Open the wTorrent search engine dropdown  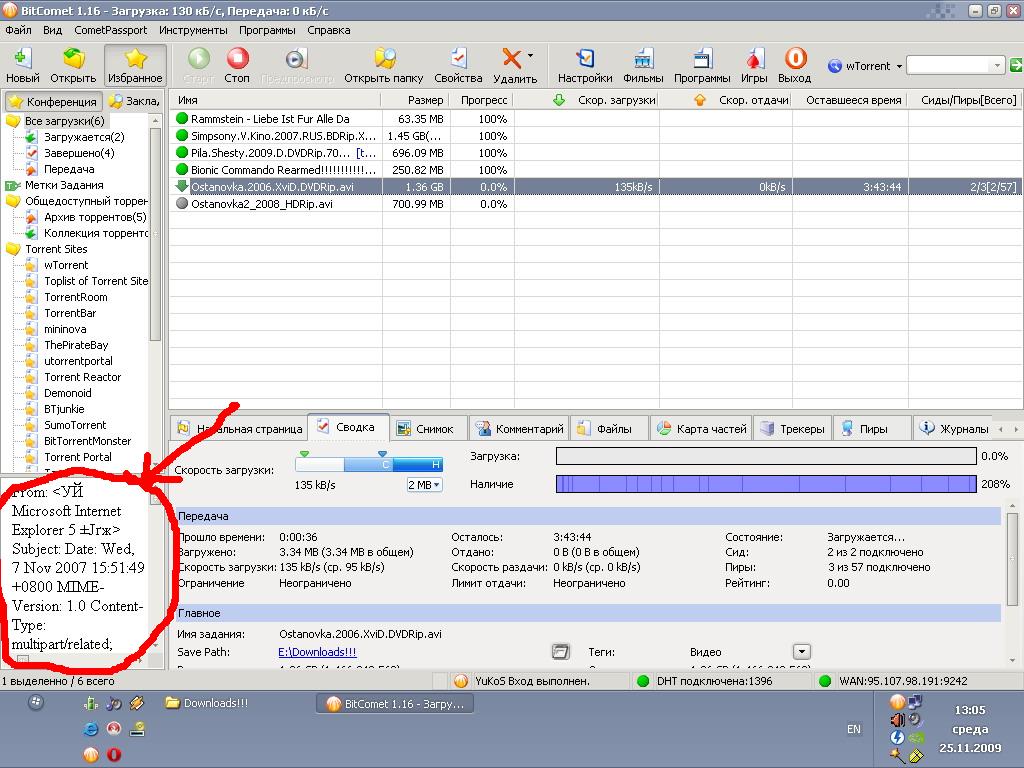899,66
